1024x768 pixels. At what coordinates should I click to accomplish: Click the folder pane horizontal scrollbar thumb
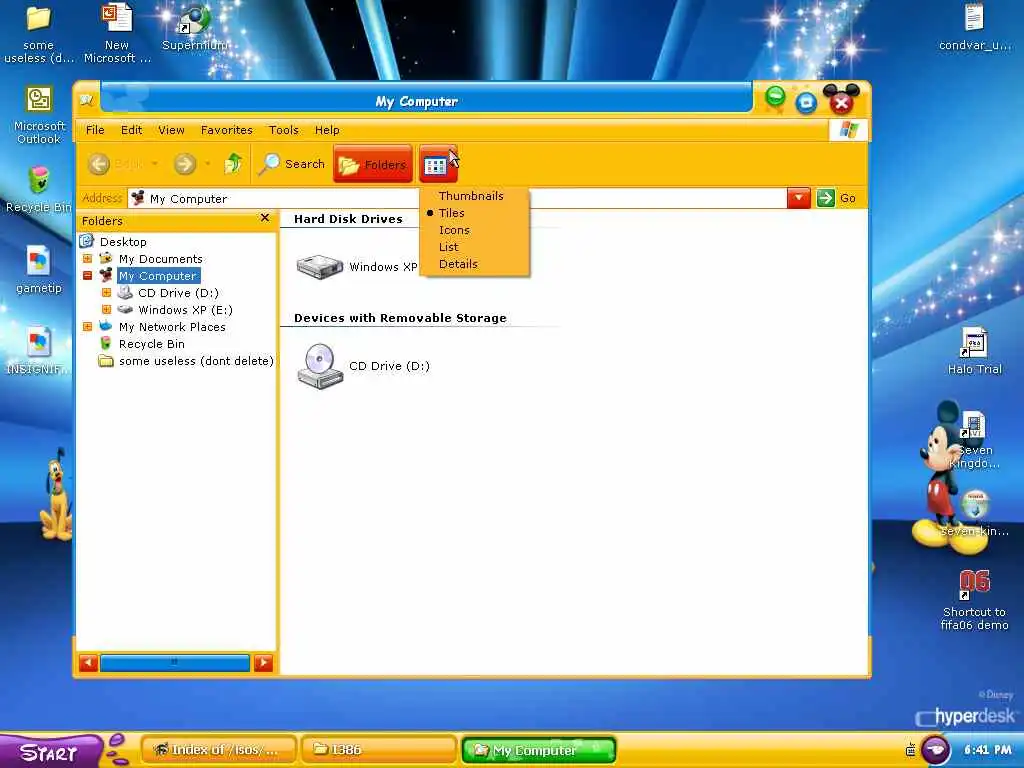click(x=174, y=663)
